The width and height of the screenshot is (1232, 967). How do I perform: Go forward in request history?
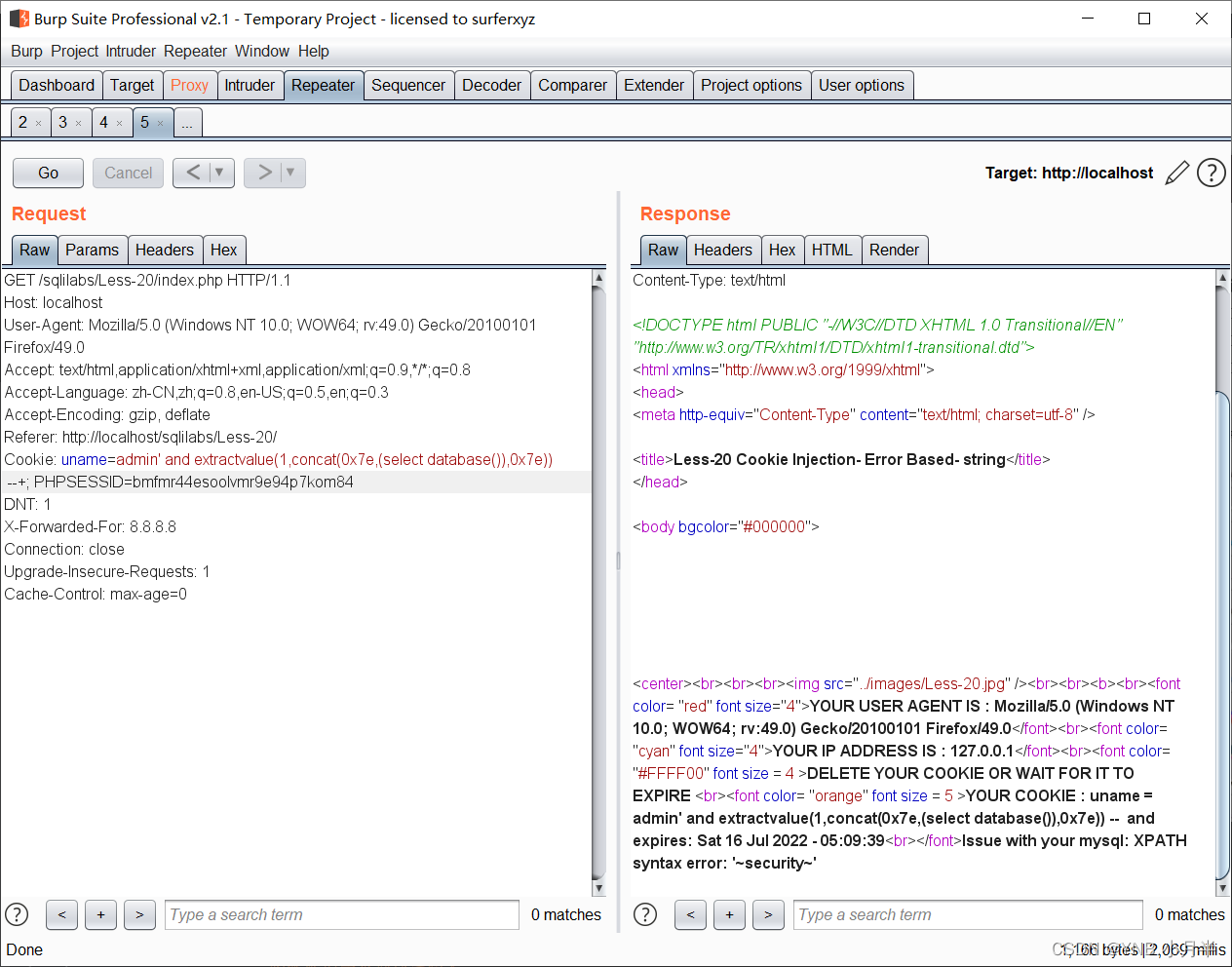264,173
